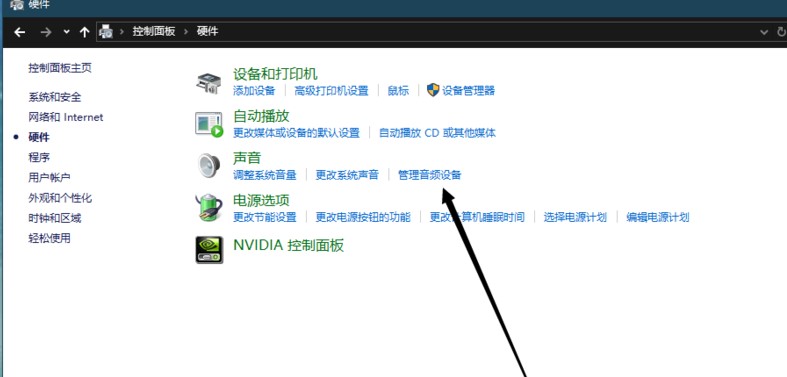Open 选择电源计划 link
Image resolution: width=787 pixels, height=377 pixels.
[x=575, y=217]
